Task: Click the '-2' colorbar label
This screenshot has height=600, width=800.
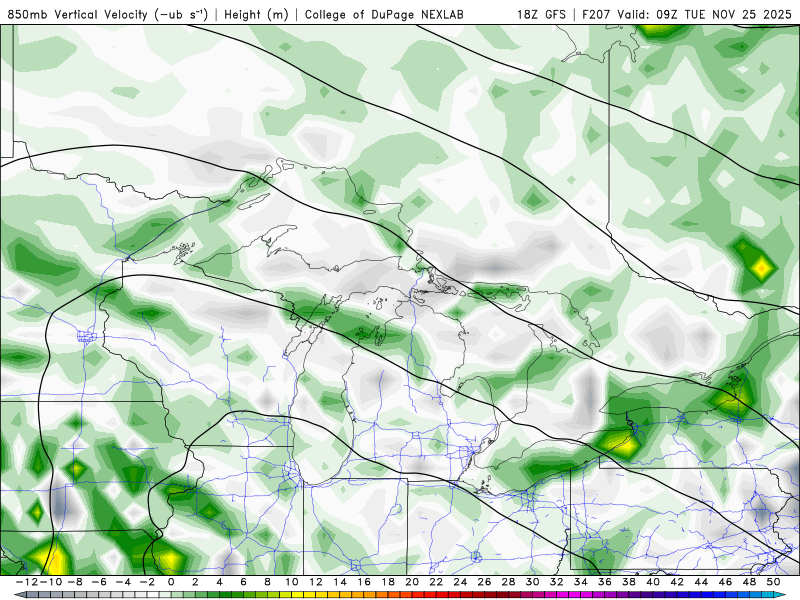Action: (x=147, y=582)
